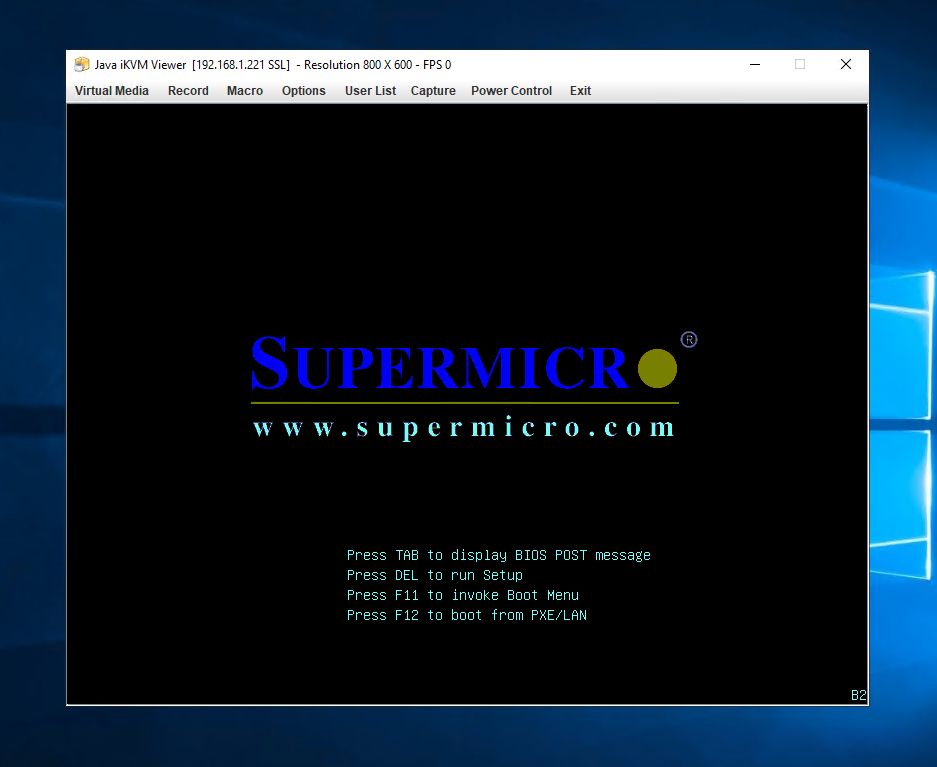Click 'Press F11 to invoke Boot Menu'
This screenshot has height=767, width=937.
tap(463, 595)
